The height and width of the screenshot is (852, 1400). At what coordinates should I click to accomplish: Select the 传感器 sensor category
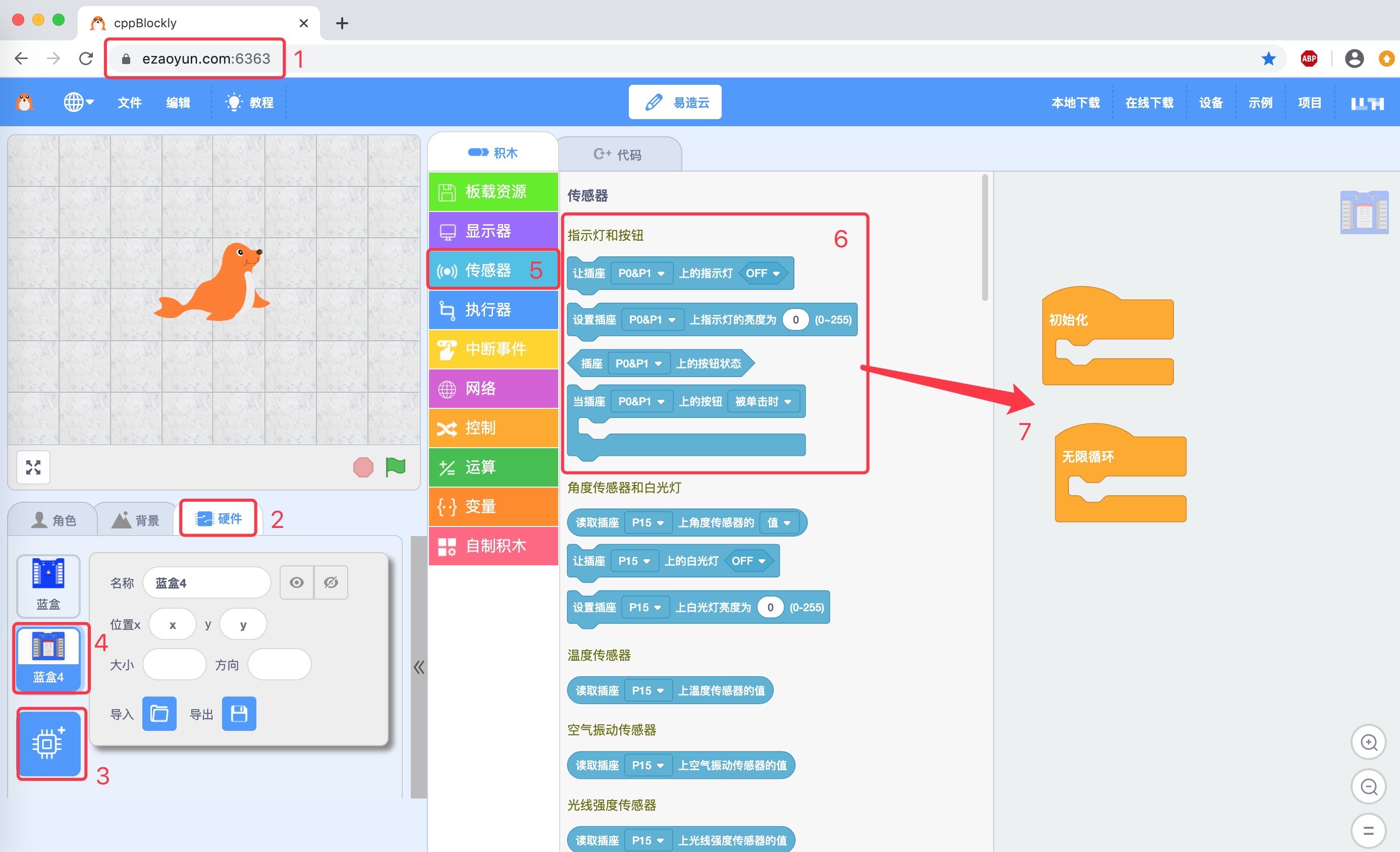click(493, 271)
